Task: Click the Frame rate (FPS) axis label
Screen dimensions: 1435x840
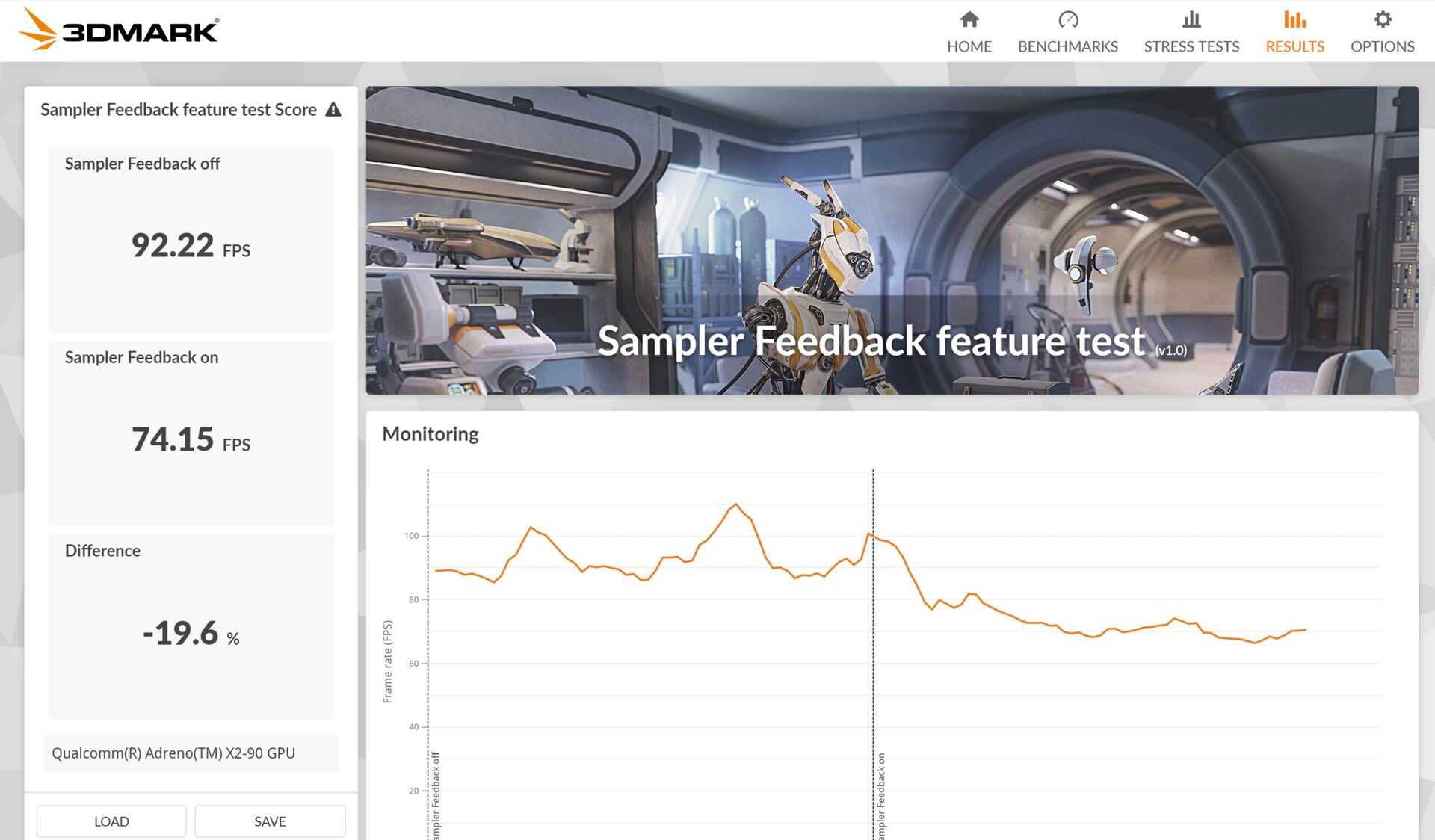Action: coord(387,661)
